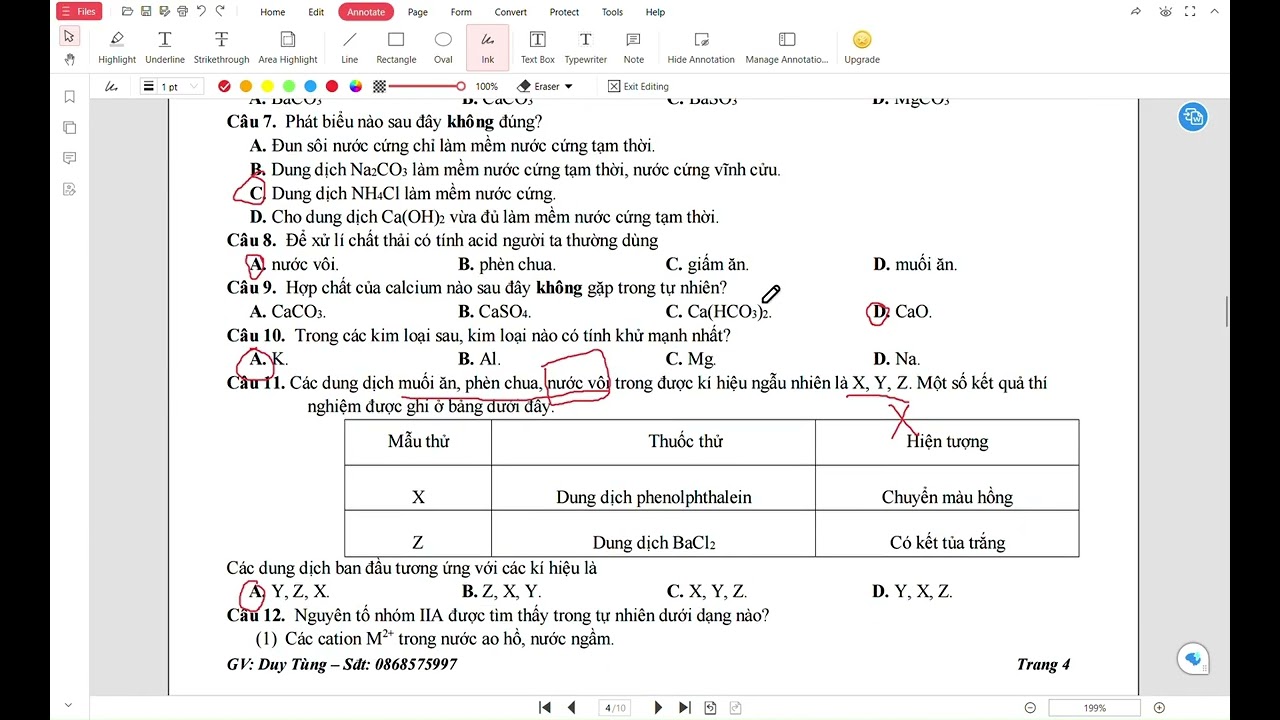Click the opacity slider handle
This screenshot has height=720, width=1280.
click(461, 87)
